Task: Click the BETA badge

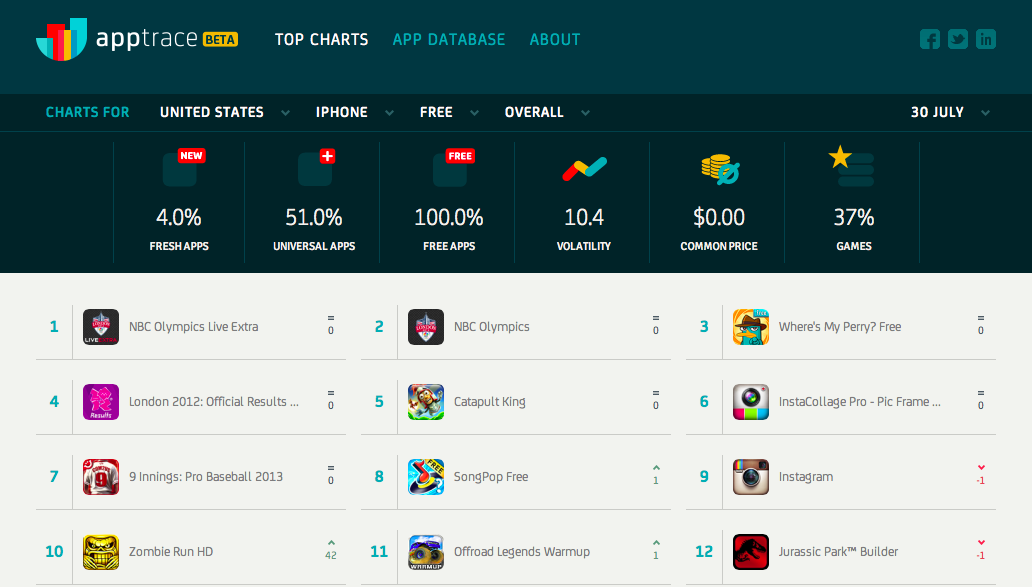Action: tap(220, 40)
